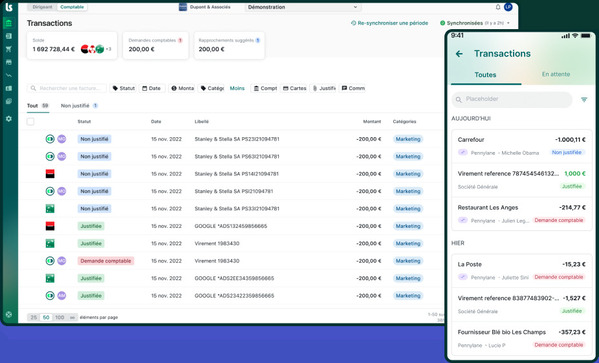Click the invoice search field
Viewport: 599px width, 363px height.
(x=67, y=88)
